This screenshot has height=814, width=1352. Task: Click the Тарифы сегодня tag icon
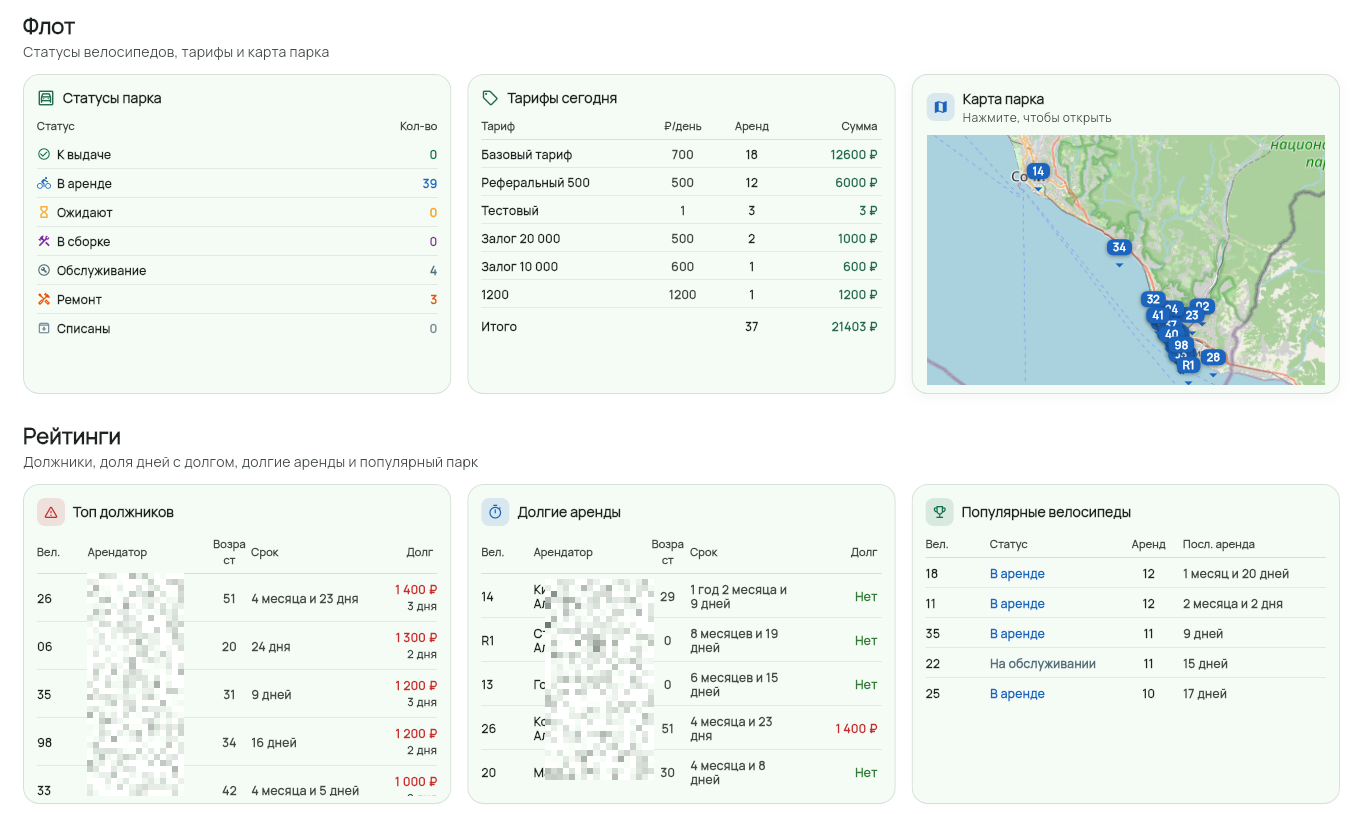[x=490, y=98]
